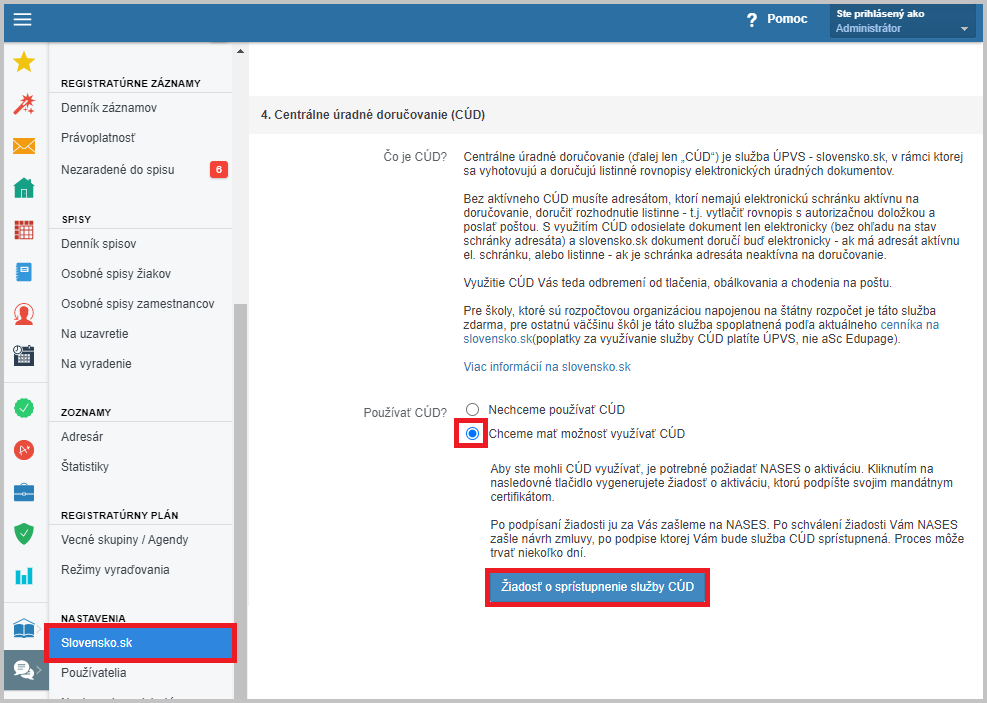Click the "NASTAVENIA" section header
The image size is (987, 703).
[93, 619]
